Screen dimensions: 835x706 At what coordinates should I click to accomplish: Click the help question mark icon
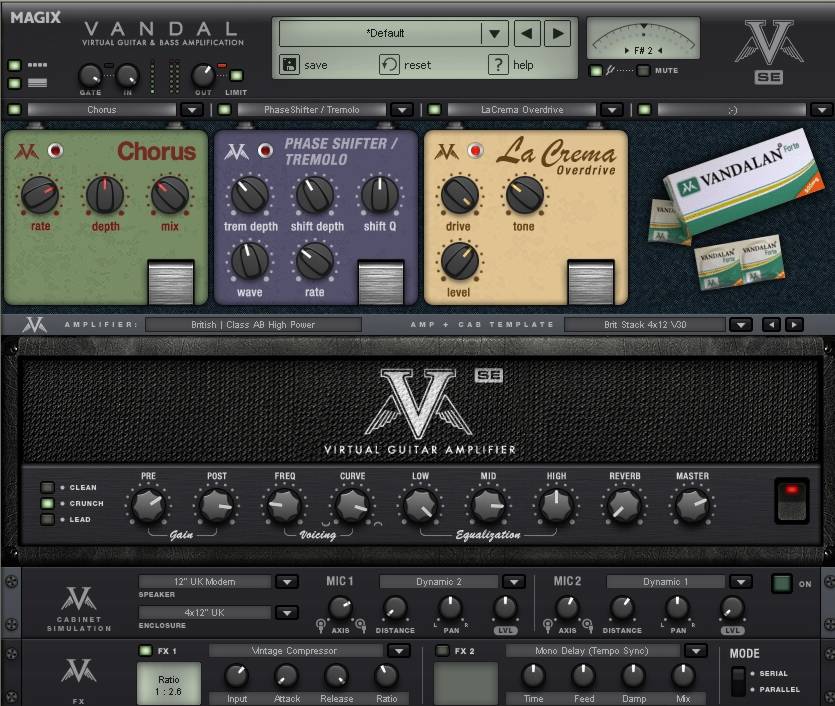click(498, 64)
